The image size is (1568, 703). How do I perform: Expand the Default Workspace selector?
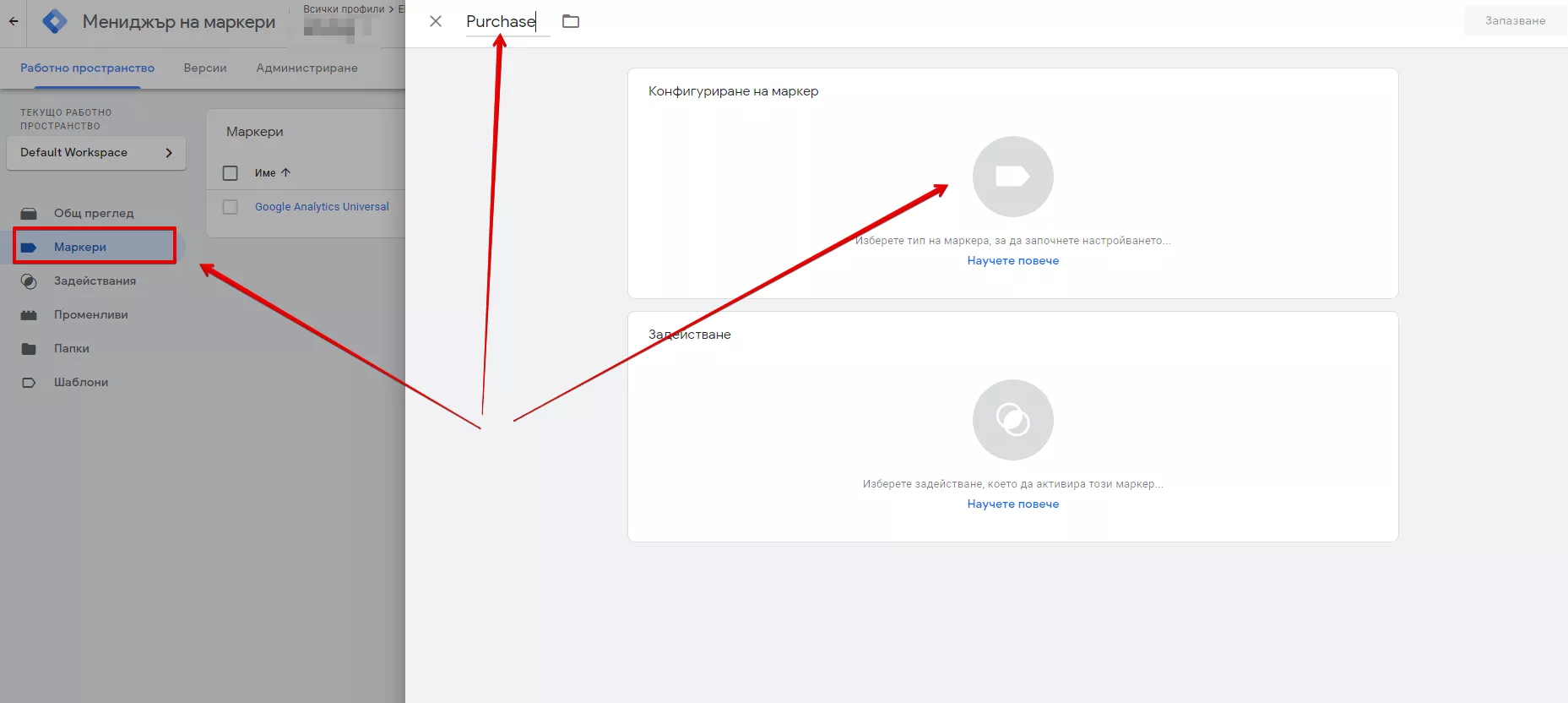pos(96,153)
